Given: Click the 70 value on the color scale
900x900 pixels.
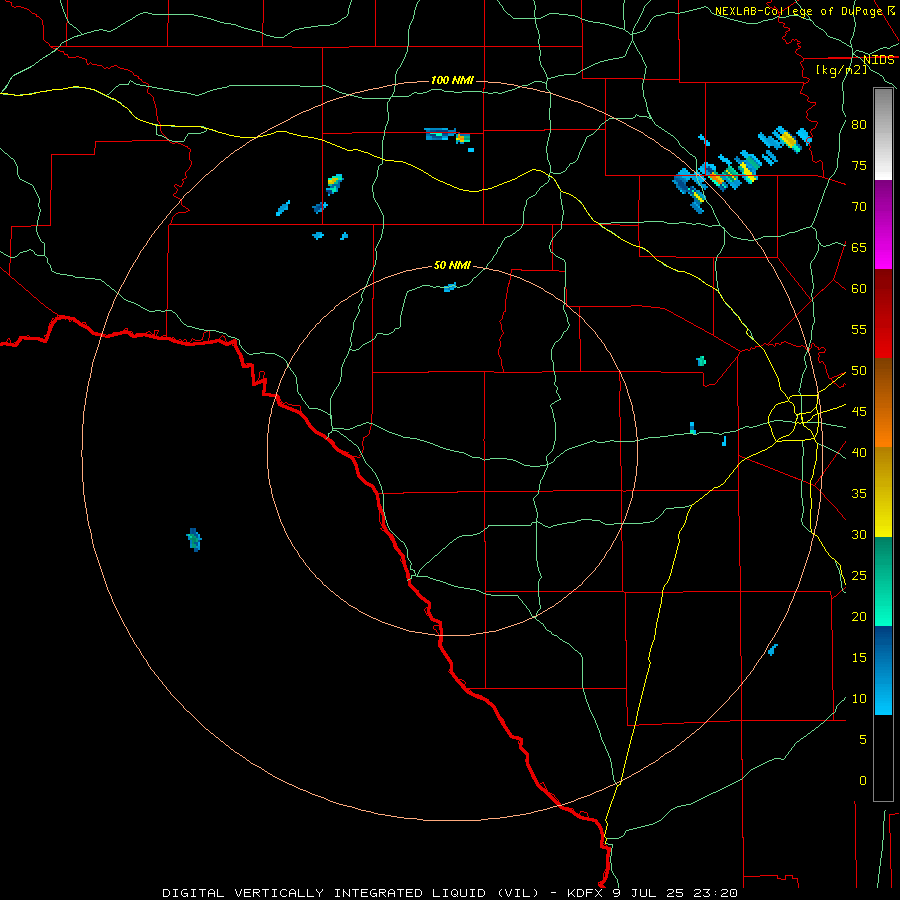Looking at the screenshot, I should click(x=859, y=207).
